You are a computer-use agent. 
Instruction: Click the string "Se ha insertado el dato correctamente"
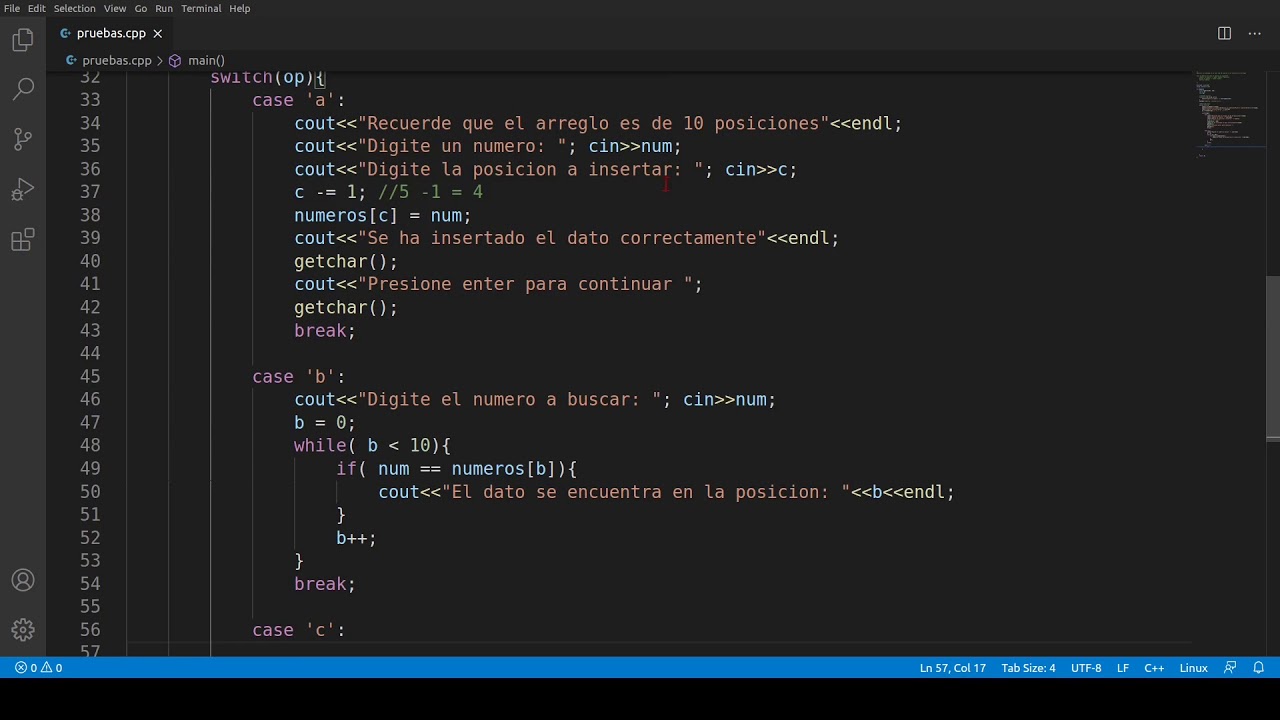(561, 238)
